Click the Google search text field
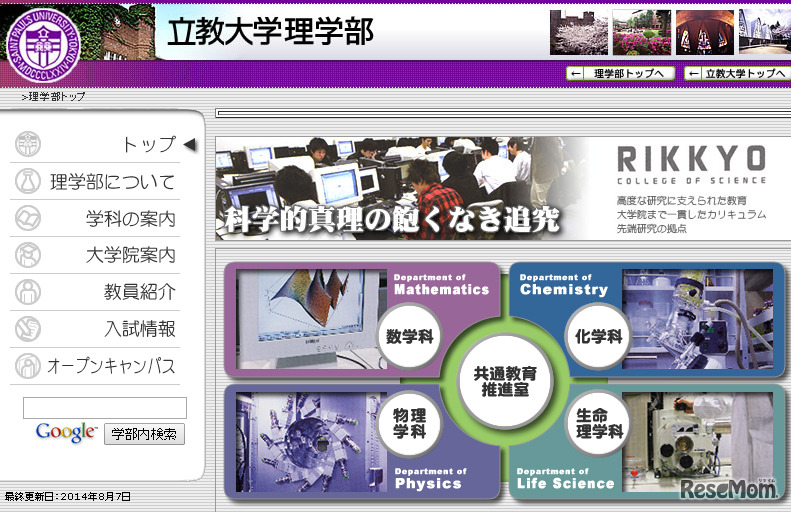Image resolution: width=791 pixels, height=512 pixels. [x=105, y=408]
